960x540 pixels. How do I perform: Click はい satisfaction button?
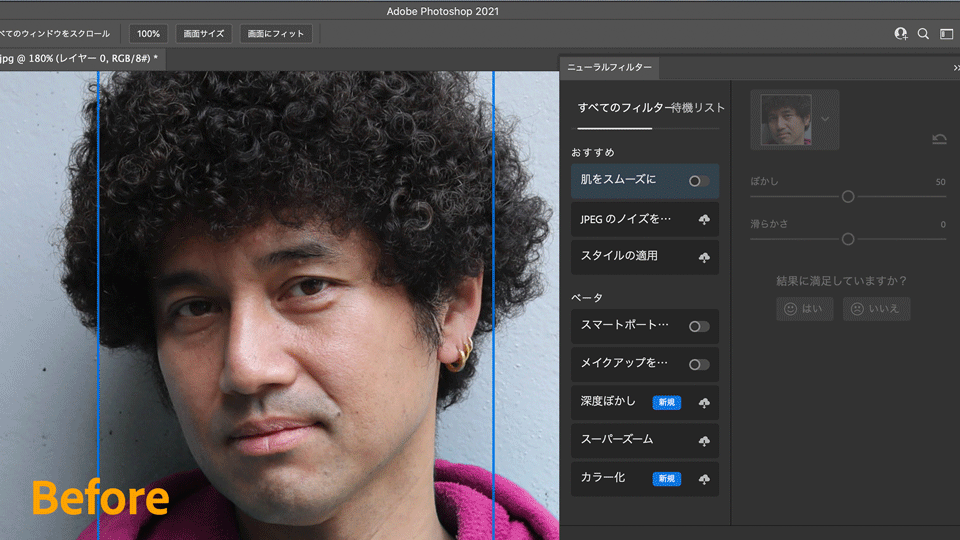pyautogui.click(x=804, y=309)
